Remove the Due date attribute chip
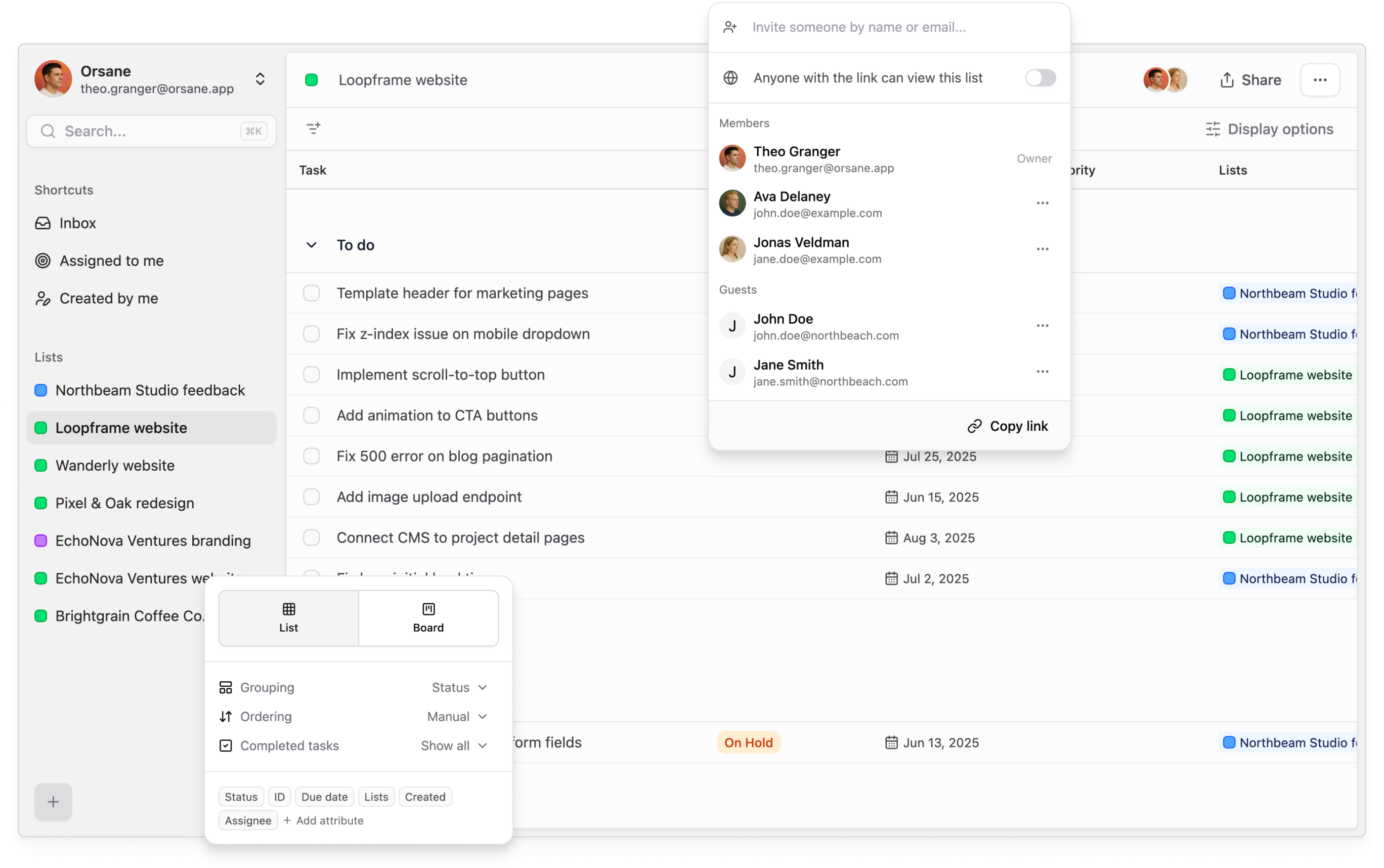The width and height of the screenshot is (1384, 868). (324, 797)
